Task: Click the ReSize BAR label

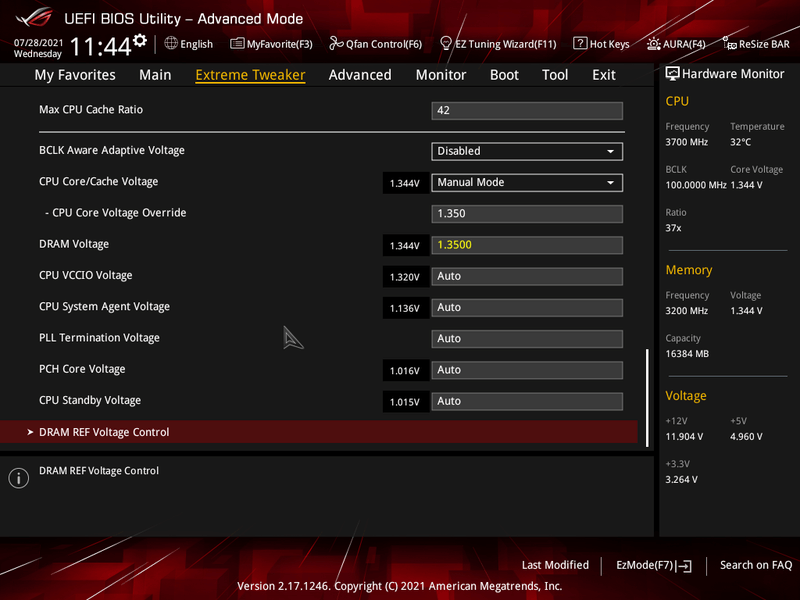Action: coord(764,44)
